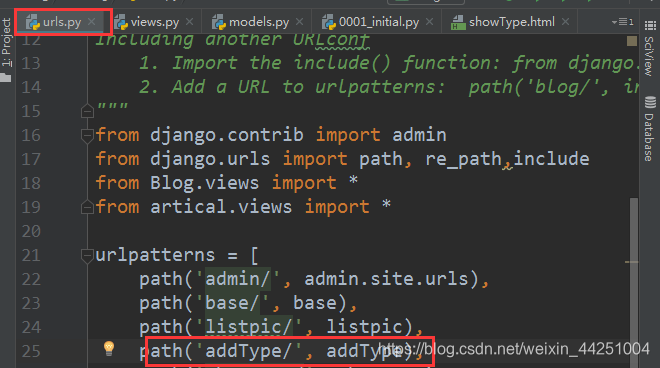The width and height of the screenshot is (660, 368).
Task: Toggle the fold marker at line 19
Action: (x=87, y=207)
